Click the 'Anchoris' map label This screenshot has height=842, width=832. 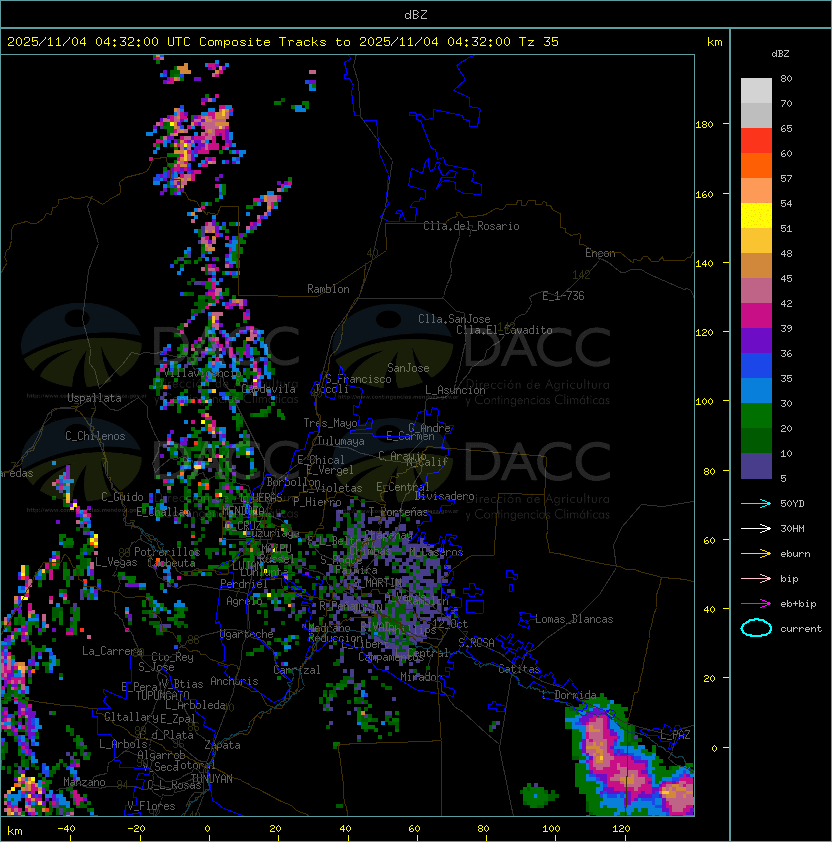point(234,681)
